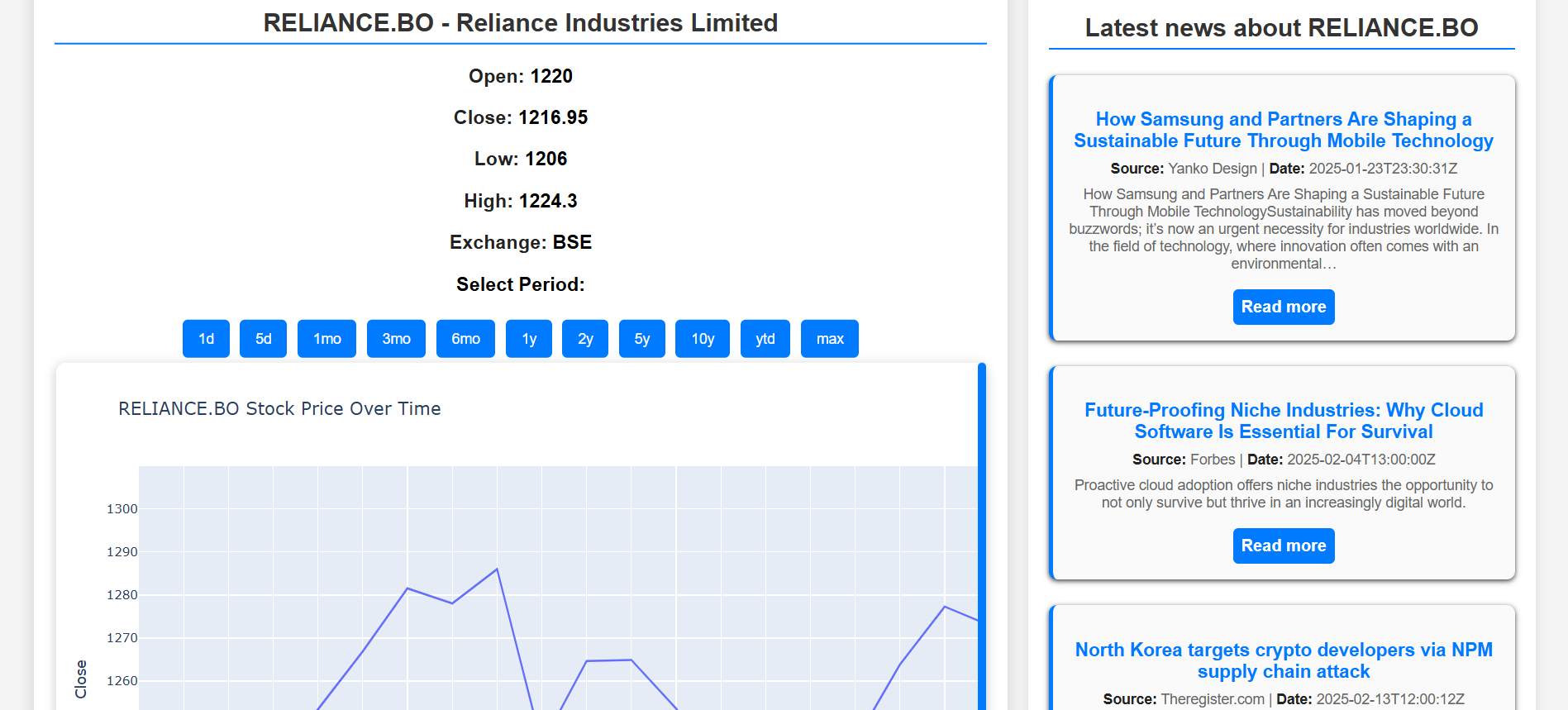Click 'RELIANCE.BO Stock Price Over Time' chart title
The width and height of the screenshot is (1568, 710).
(279, 408)
